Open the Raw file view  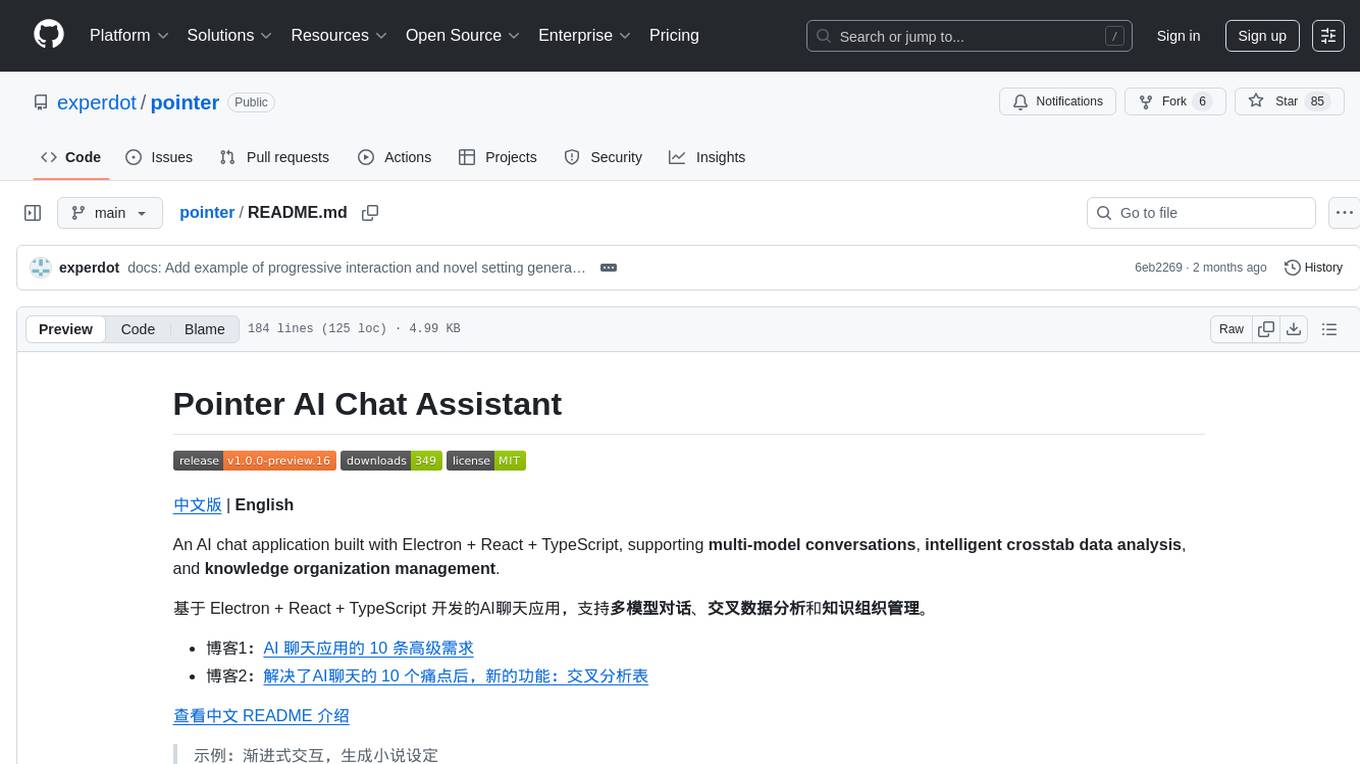(1231, 329)
